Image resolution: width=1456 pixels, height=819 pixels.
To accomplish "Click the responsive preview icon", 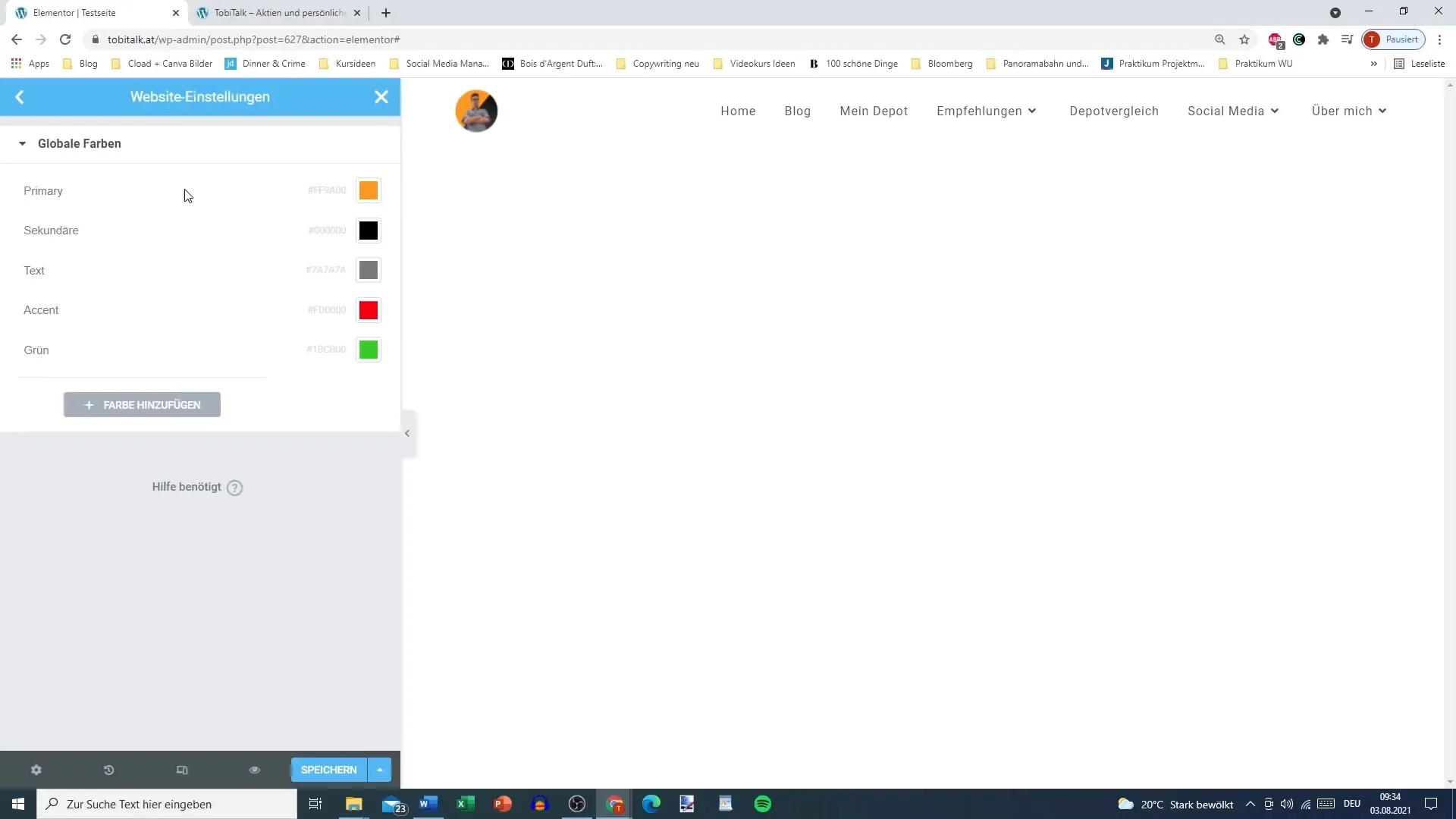I will tap(182, 770).
